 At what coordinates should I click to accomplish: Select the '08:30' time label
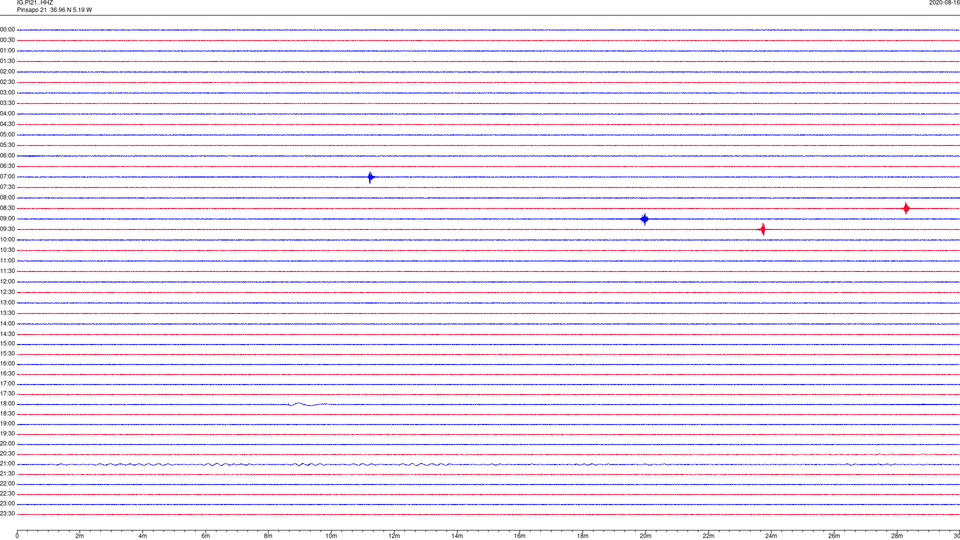click(7, 208)
